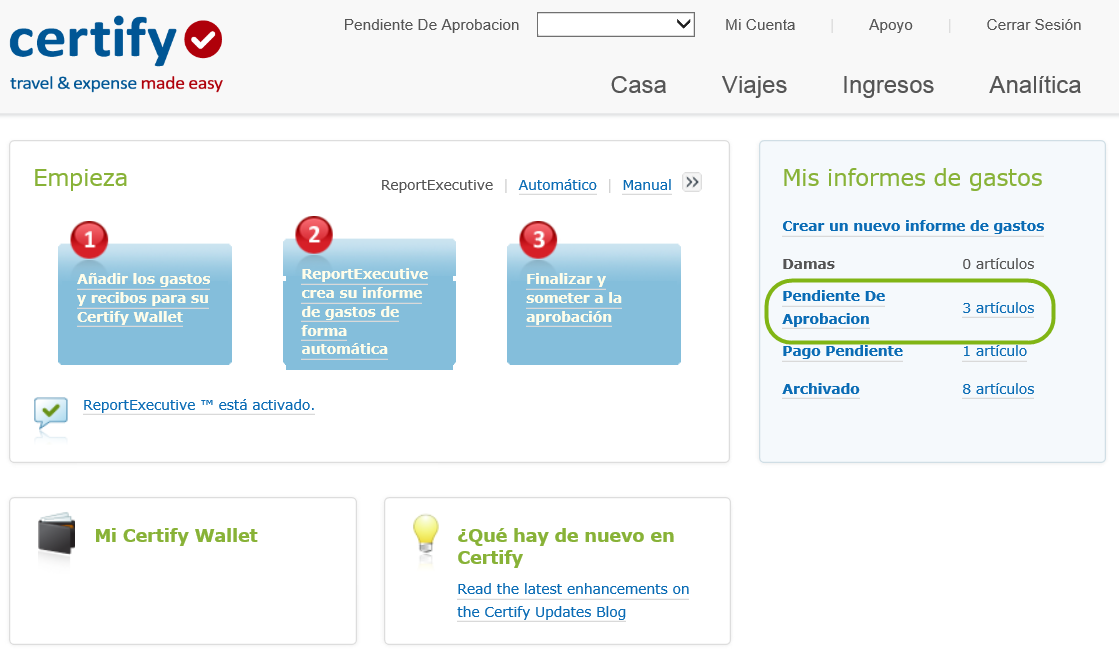
Task: Open the Analítica menu
Action: coord(1035,85)
